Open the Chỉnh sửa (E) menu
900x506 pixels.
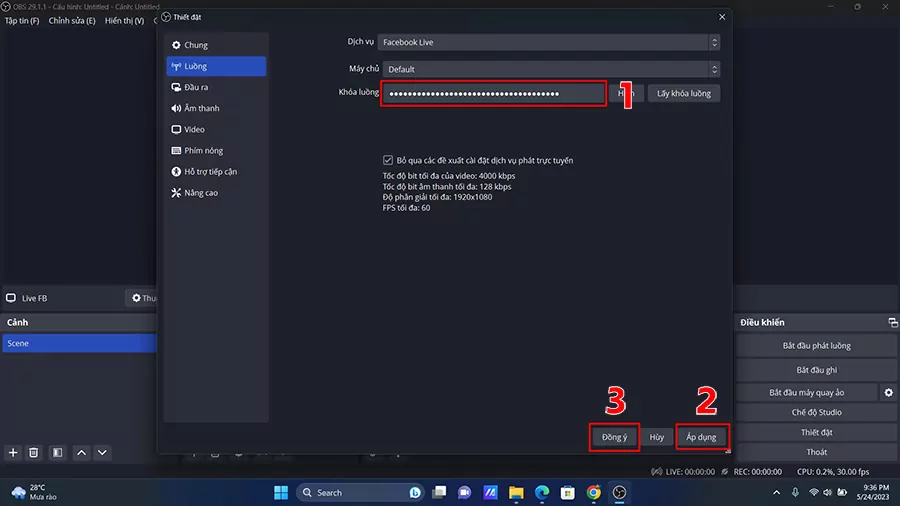(72, 21)
